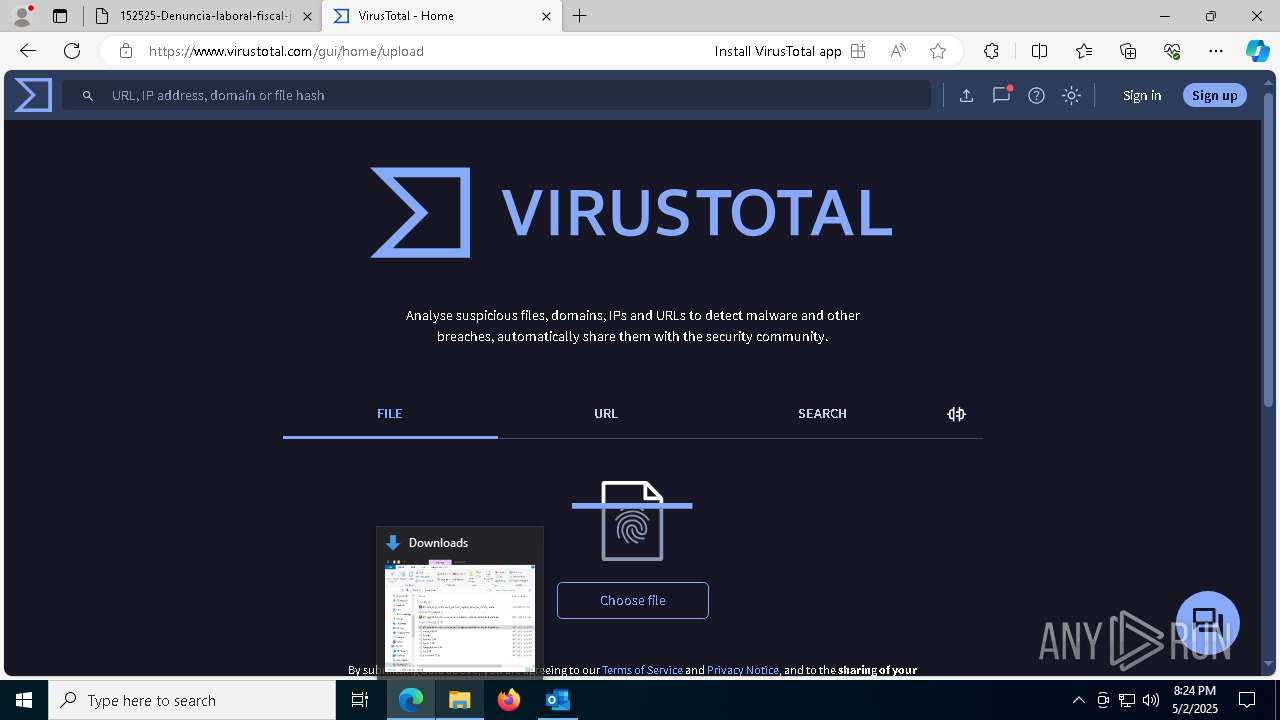Open the taskbar clock showing 8:24 PM
Screen dimensions: 1280x720
(x=1194, y=700)
